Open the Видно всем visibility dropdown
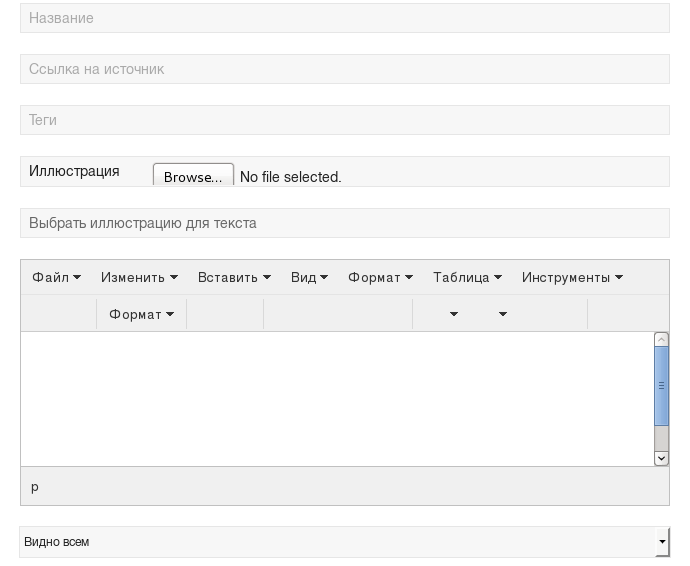Viewport: 690px width, 566px height. coord(345,542)
